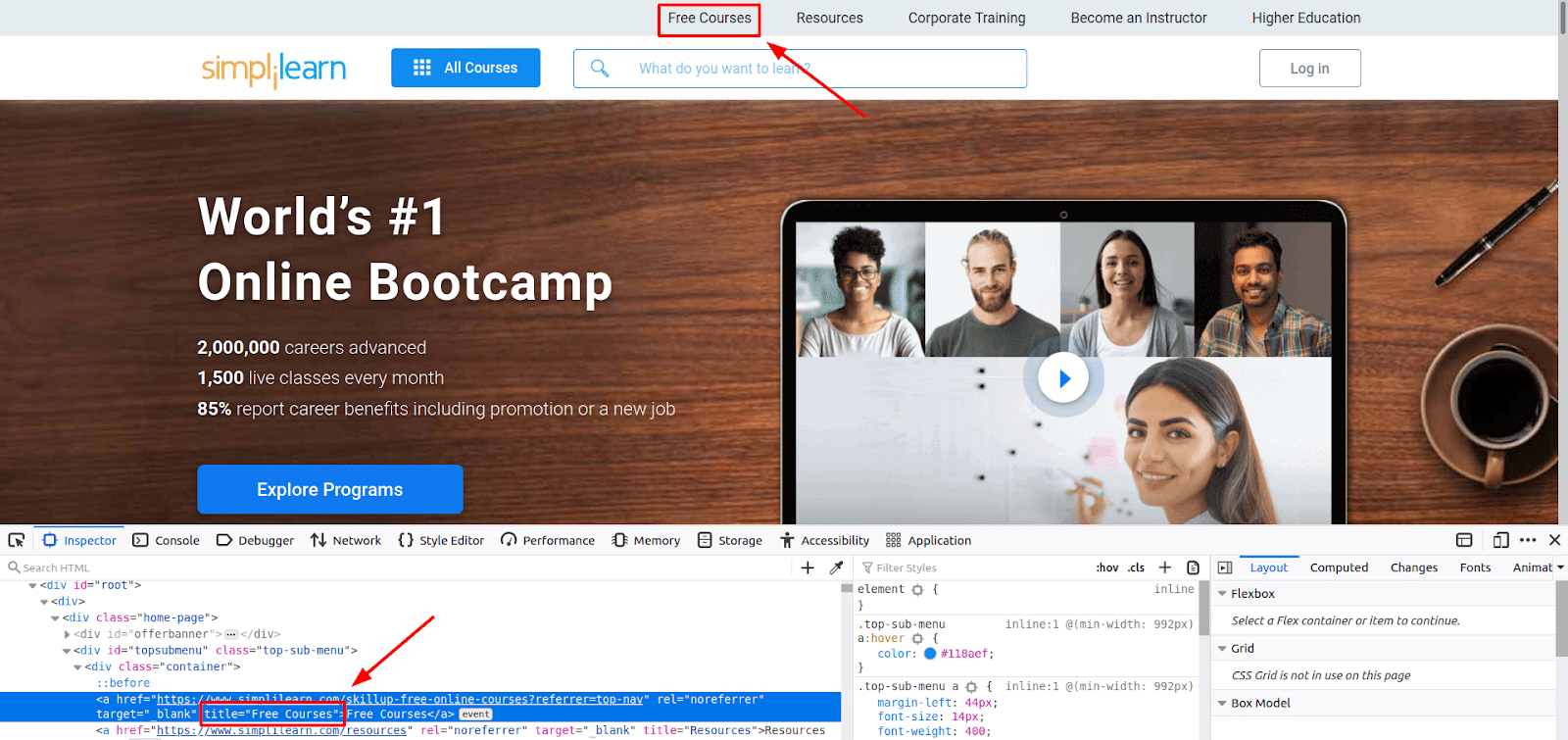This screenshot has height=740, width=1568.
Task: Select iframe picker icon in devtools toolbar
Action: tap(1464, 540)
